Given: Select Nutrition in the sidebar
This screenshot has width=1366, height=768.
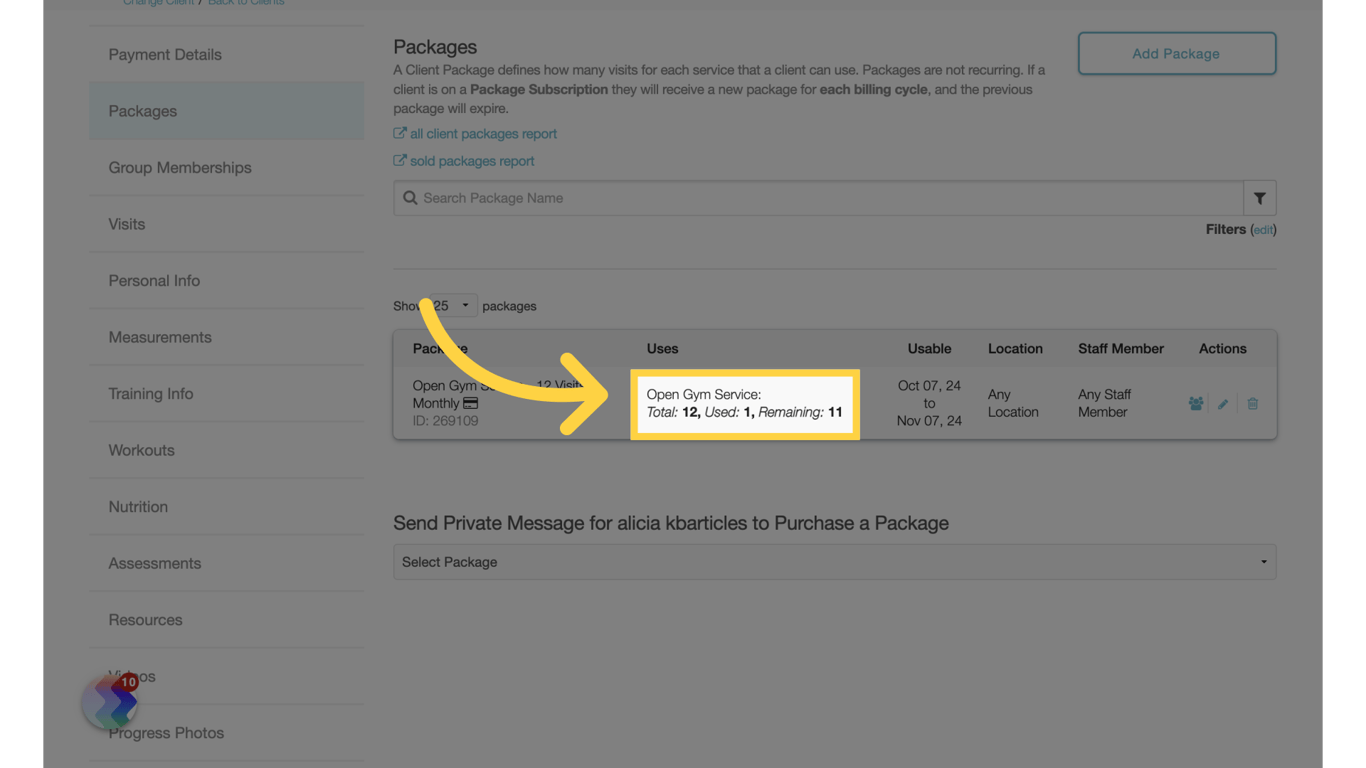Looking at the screenshot, I should 138,507.
